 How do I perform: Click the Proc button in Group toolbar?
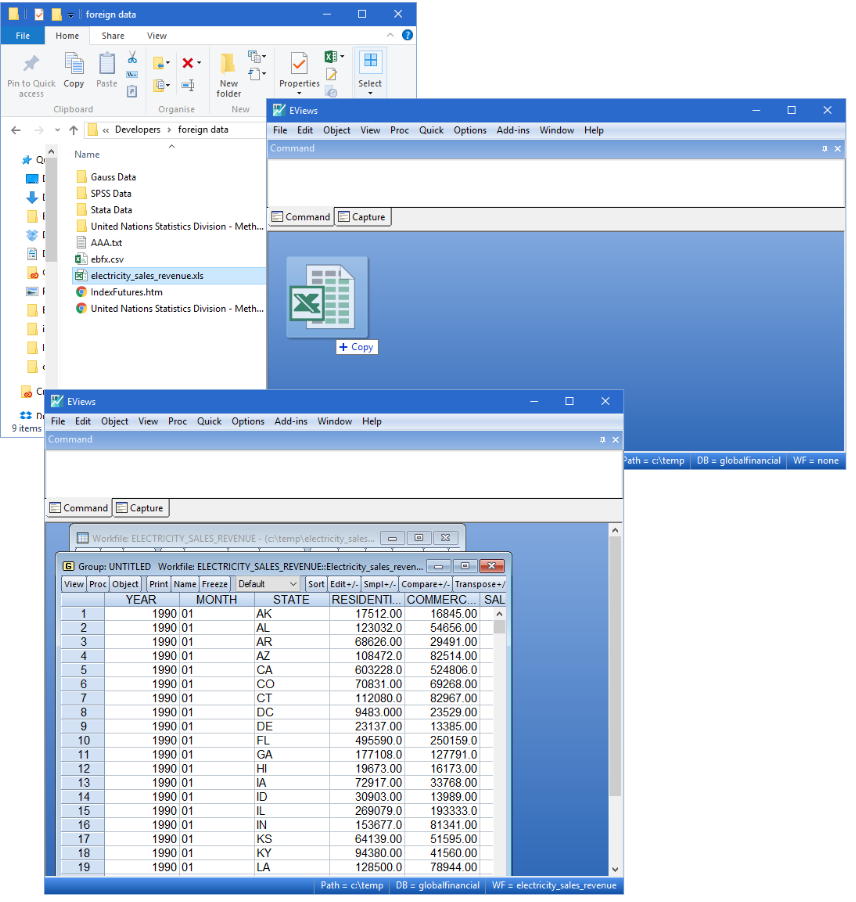pyautogui.click(x=98, y=584)
